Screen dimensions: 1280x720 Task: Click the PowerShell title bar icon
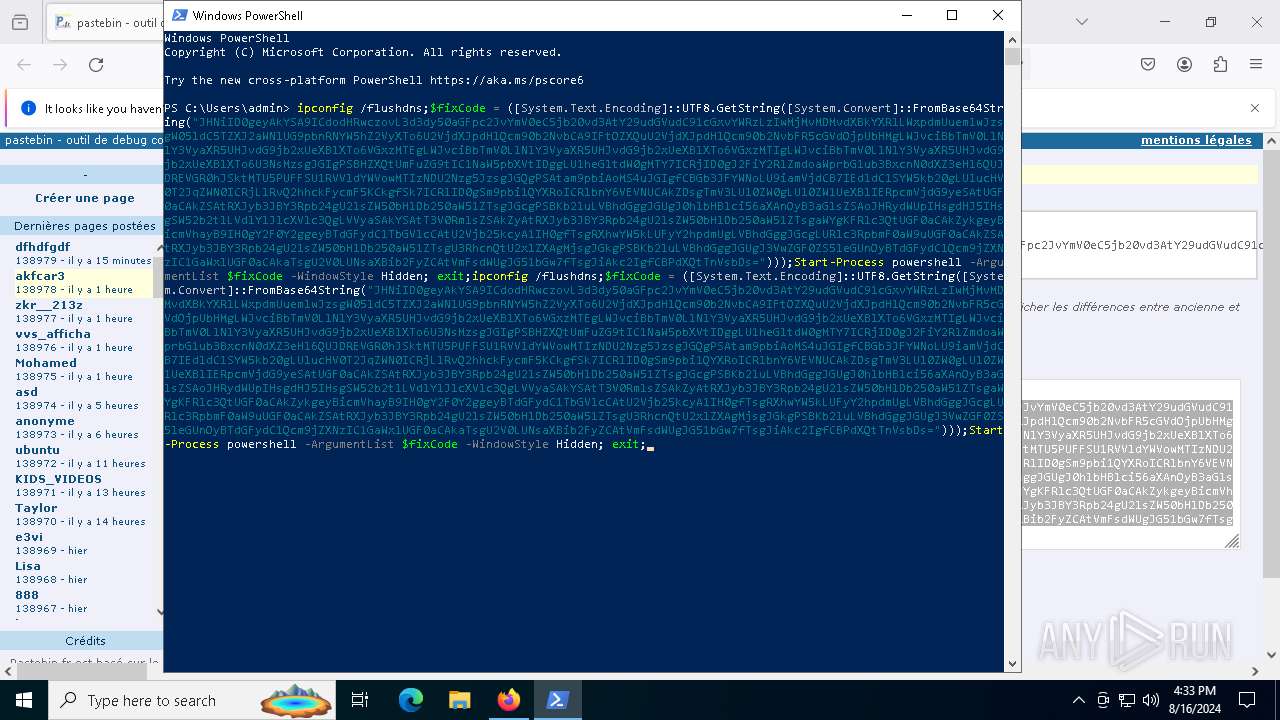tap(179, 15)
